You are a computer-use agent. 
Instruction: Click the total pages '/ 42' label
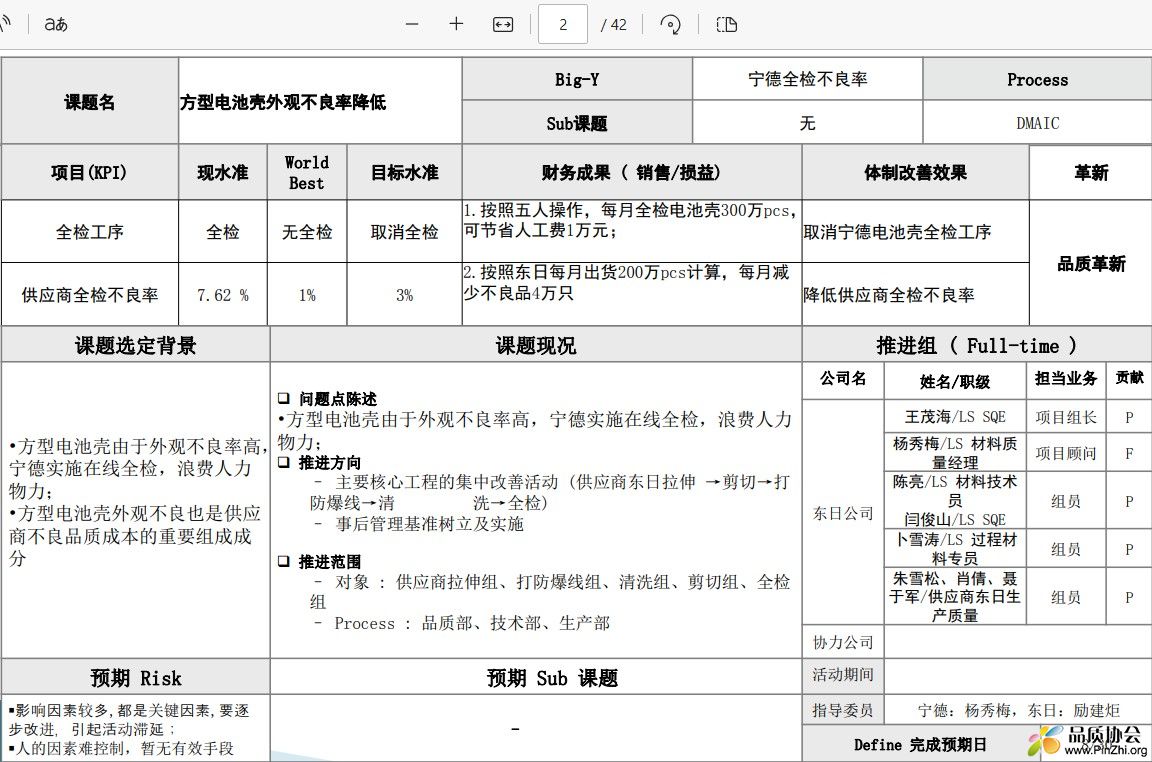[x=613, y=25]
